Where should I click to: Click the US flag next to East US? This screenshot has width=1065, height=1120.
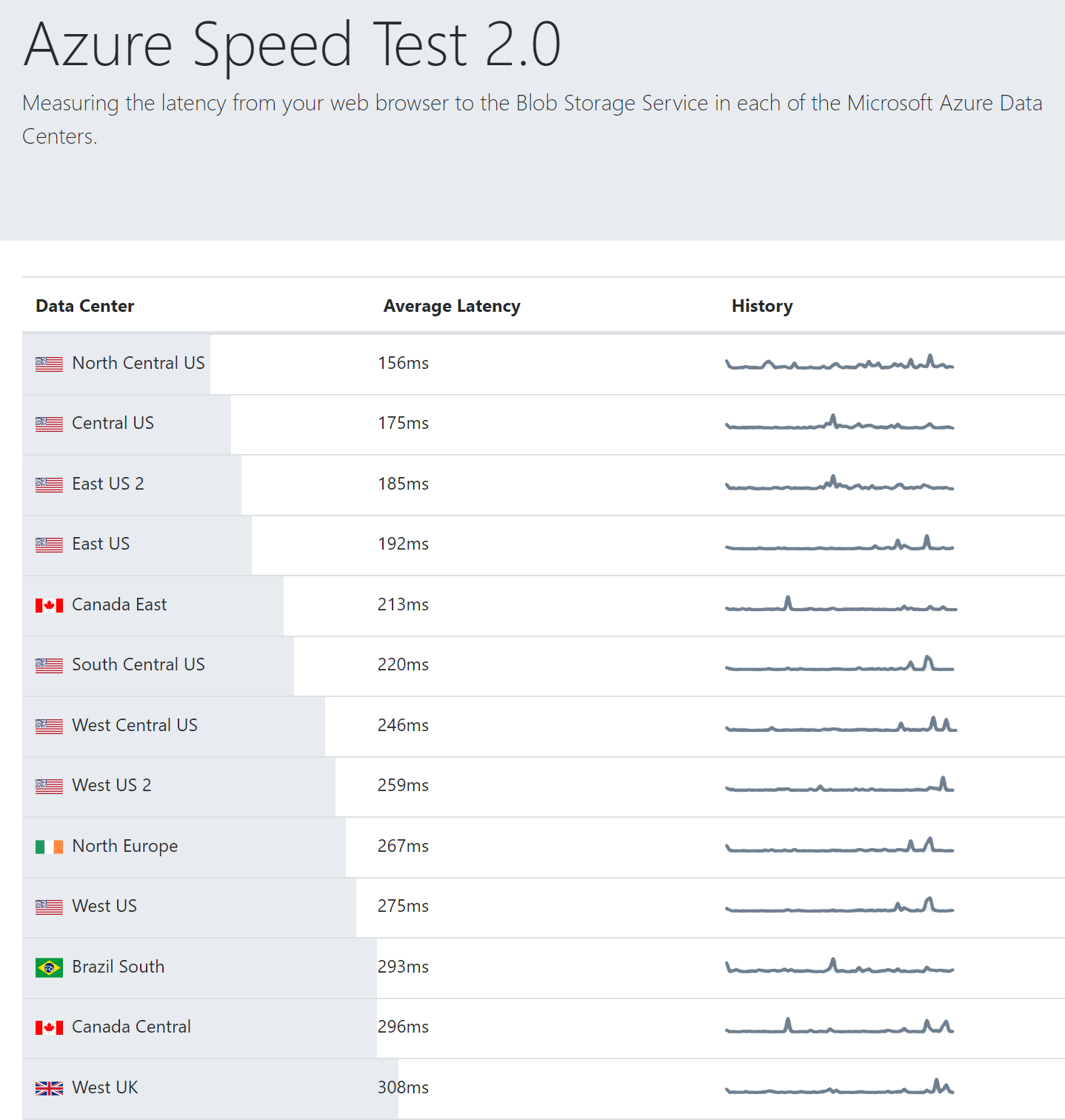(49, 544)
